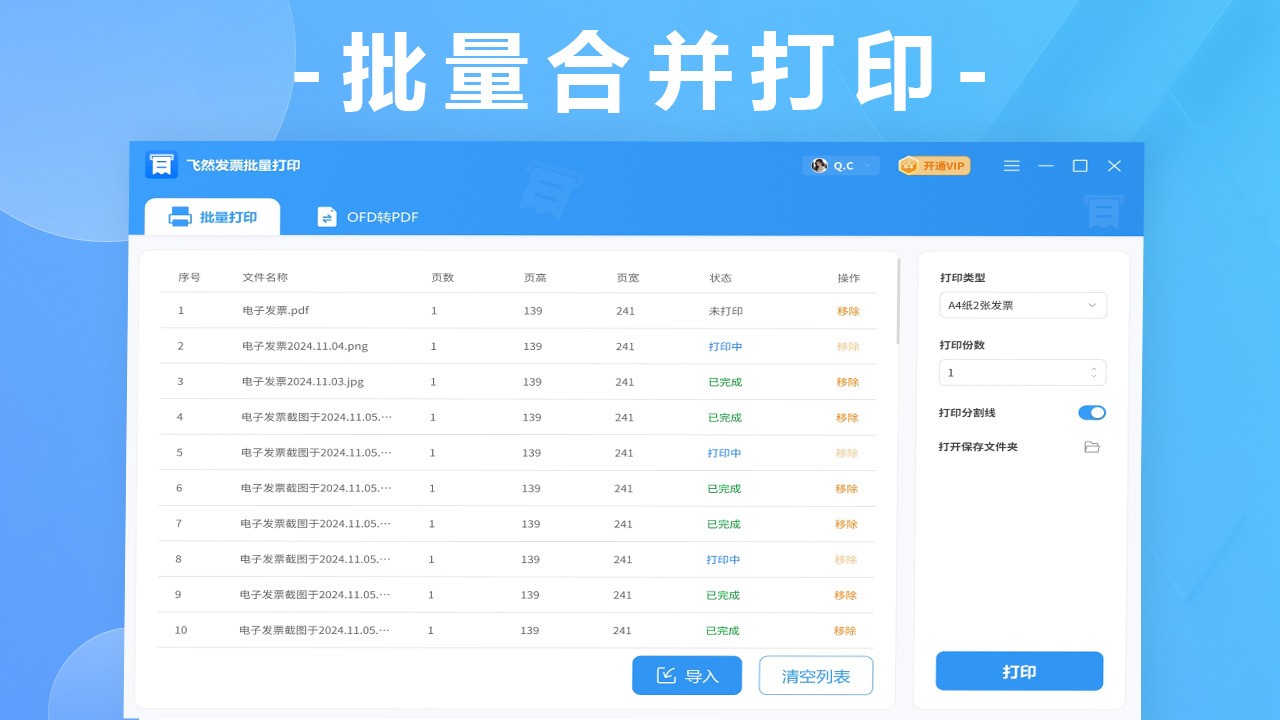This screenshot has width=1280, height=720.
Task: Click the printer icon on 批量打印 tab
Action: [x=180, y=217]
